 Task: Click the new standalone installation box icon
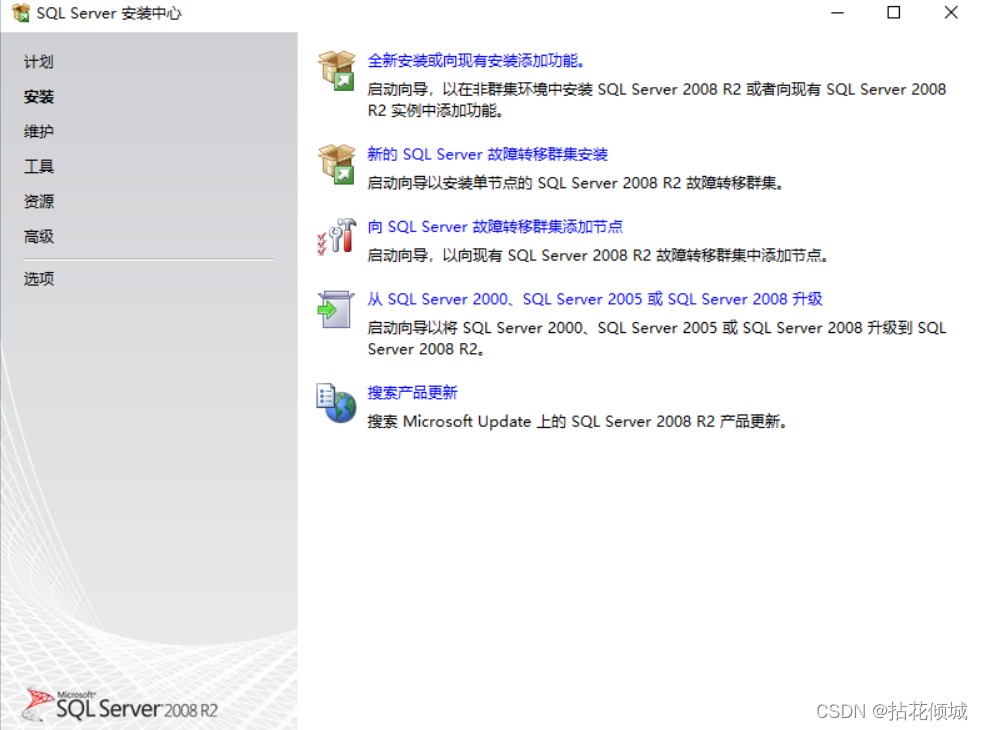click(x=337, y=71)
